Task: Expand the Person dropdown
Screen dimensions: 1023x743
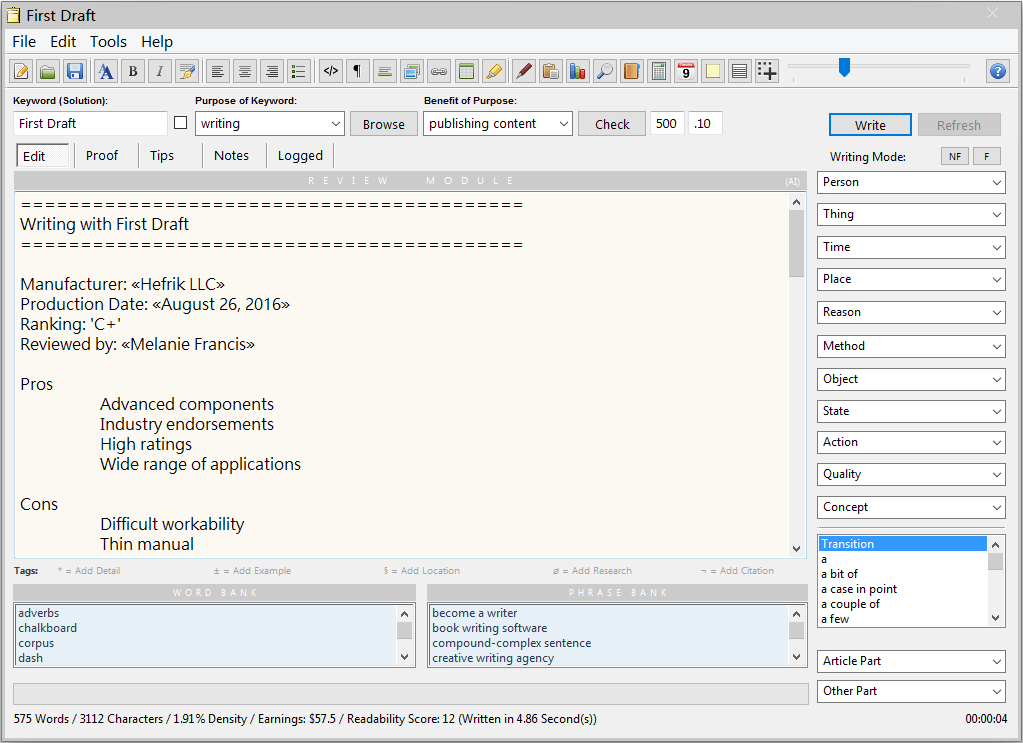Action: [x=911, y=183]
